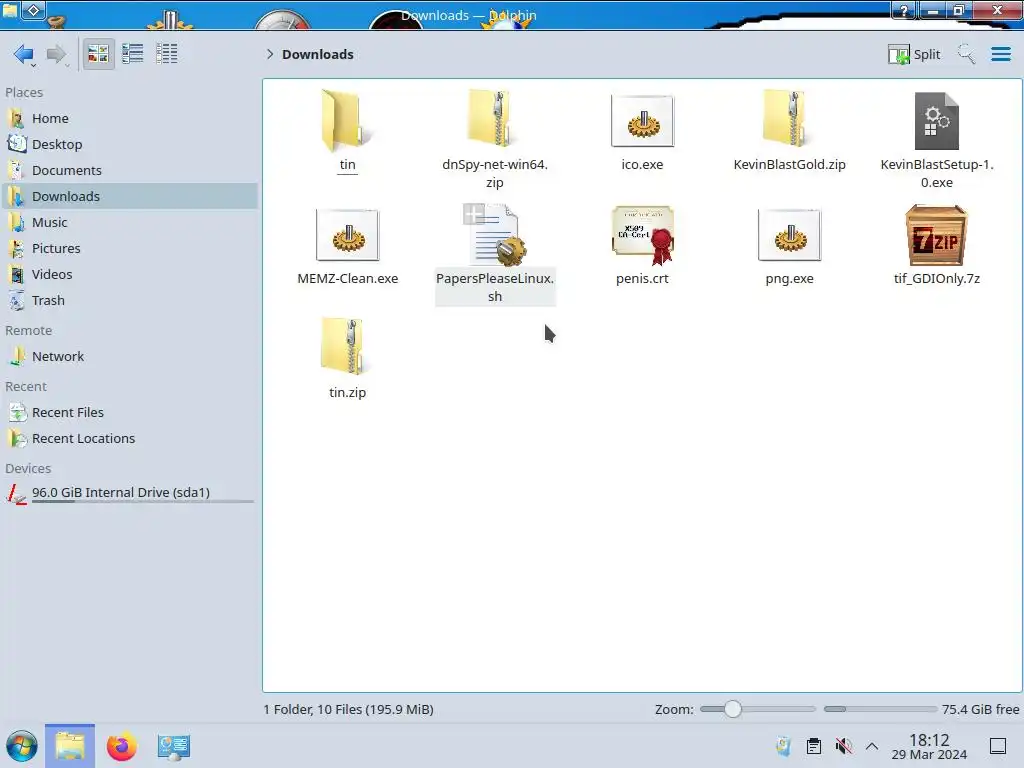The width and height of the screenshot is (1024, 768).
Task: Click the breadcrumb chevron before Downloads
Action: pyautogui.click(x=270, y=54)
